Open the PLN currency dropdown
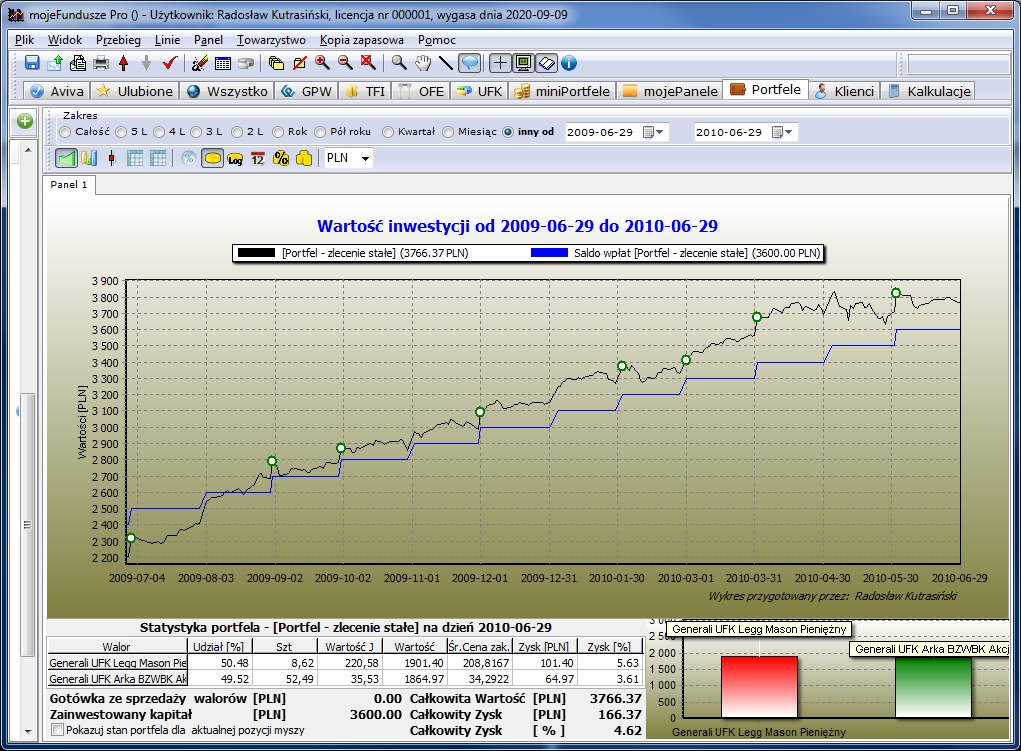Image resolution: width=1021 pixels, height=751 pixels. click(x=365, y=158)
